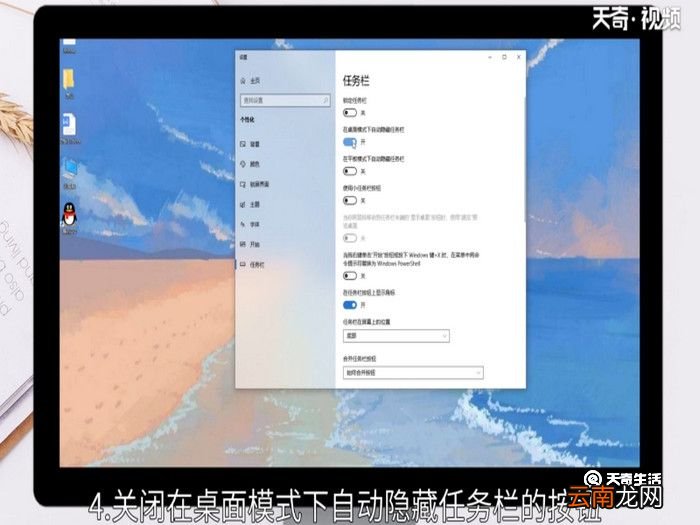Click the 查找设置 search input field
The height and width of the screenshot is (525, 700).
pyautogui.click(x=285, y=100)
